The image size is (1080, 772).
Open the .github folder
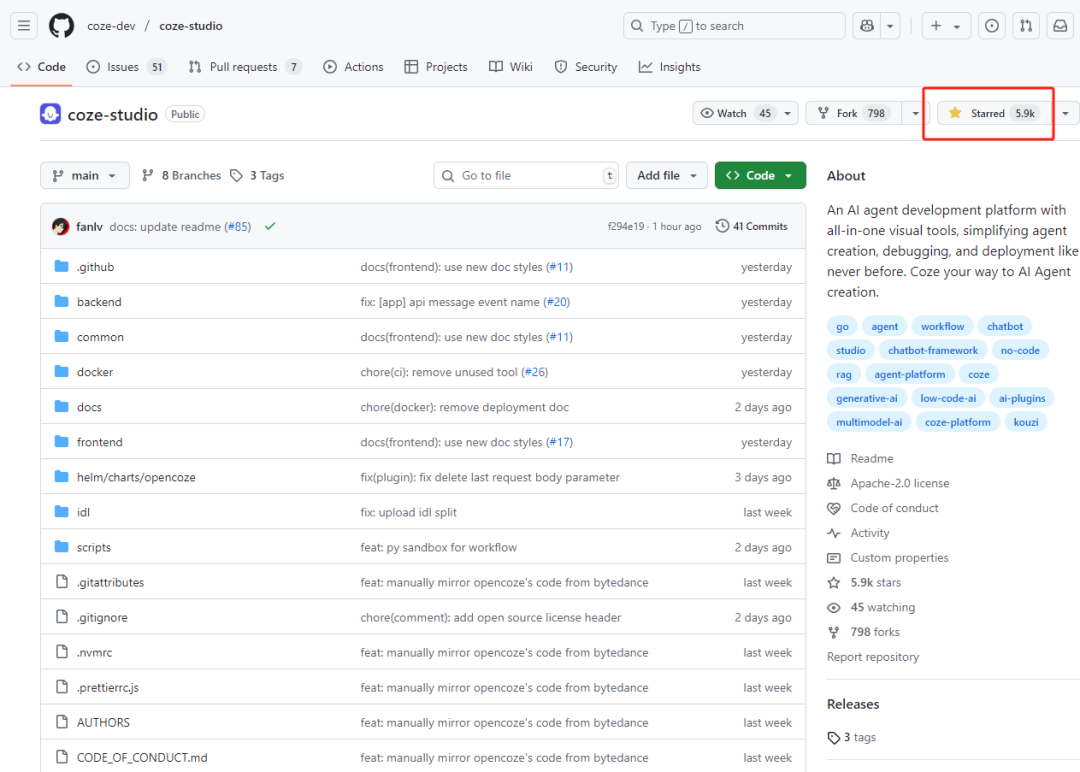coord(96,267)
